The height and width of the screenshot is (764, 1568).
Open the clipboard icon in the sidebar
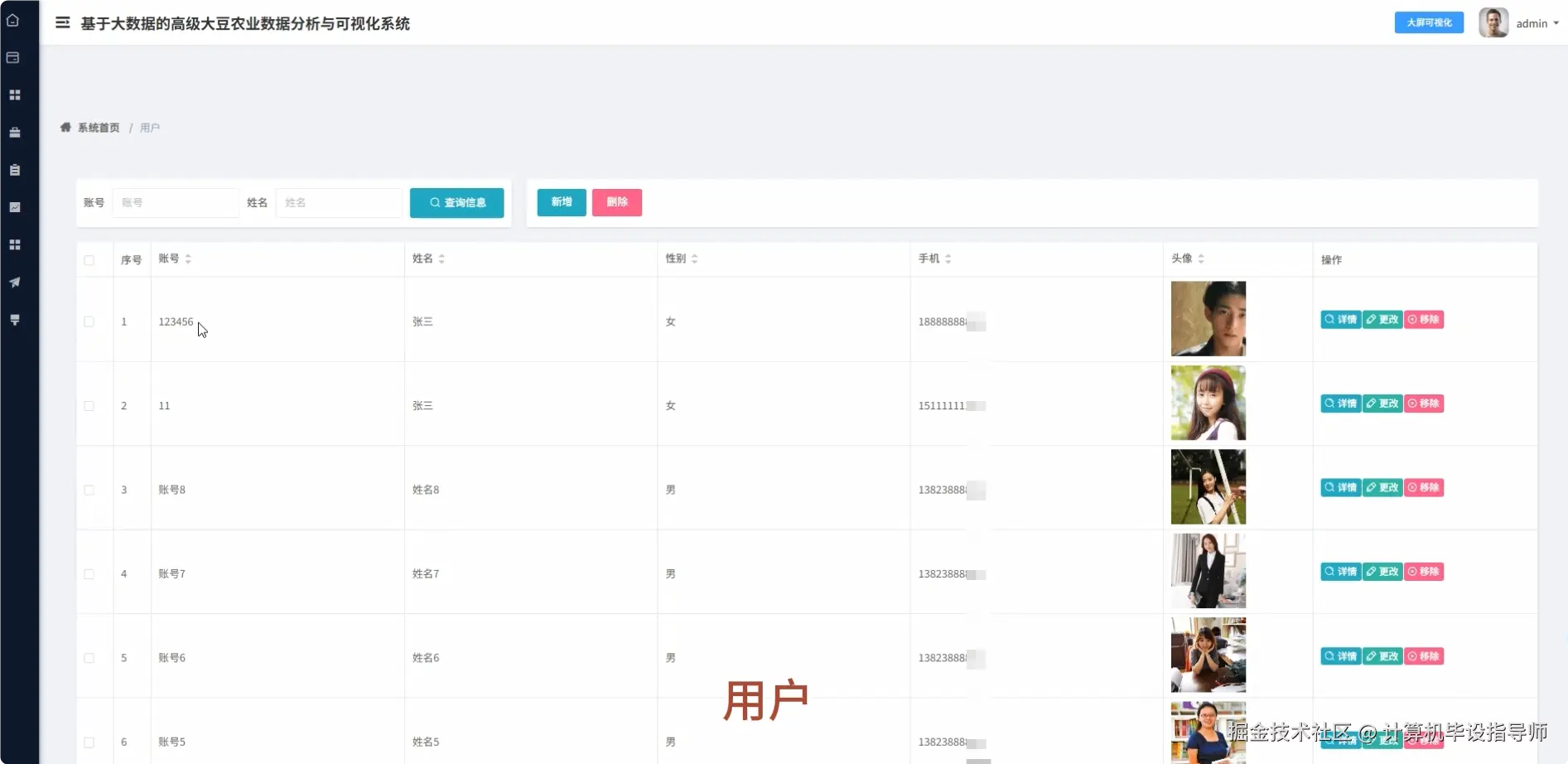(14, 170)
